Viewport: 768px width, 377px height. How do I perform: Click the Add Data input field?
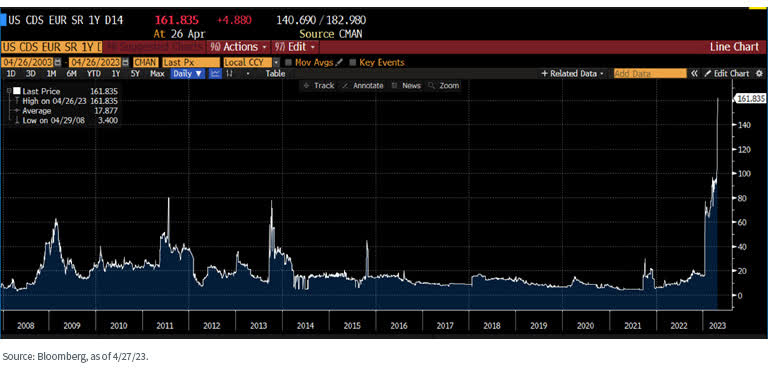coord(650,73)
